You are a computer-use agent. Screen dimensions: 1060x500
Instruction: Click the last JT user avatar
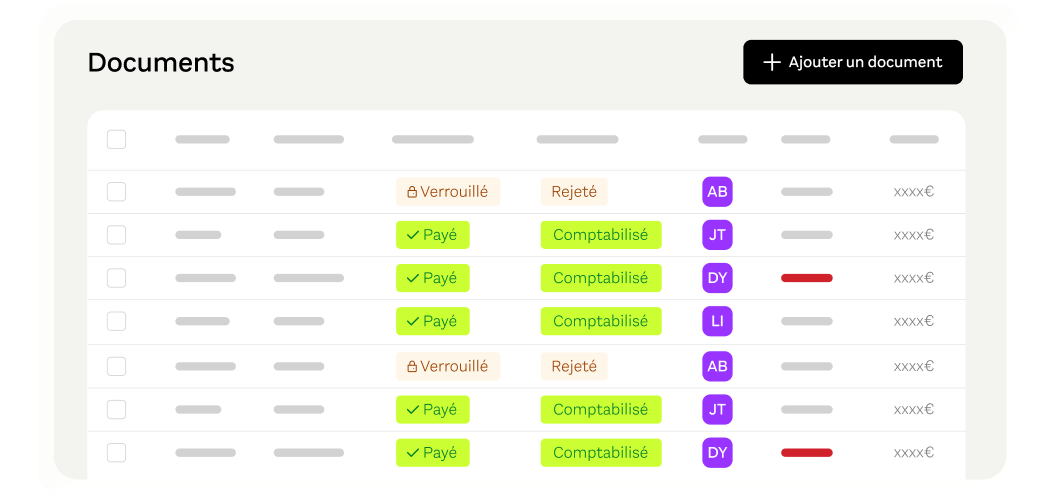[x=717, y=409]
